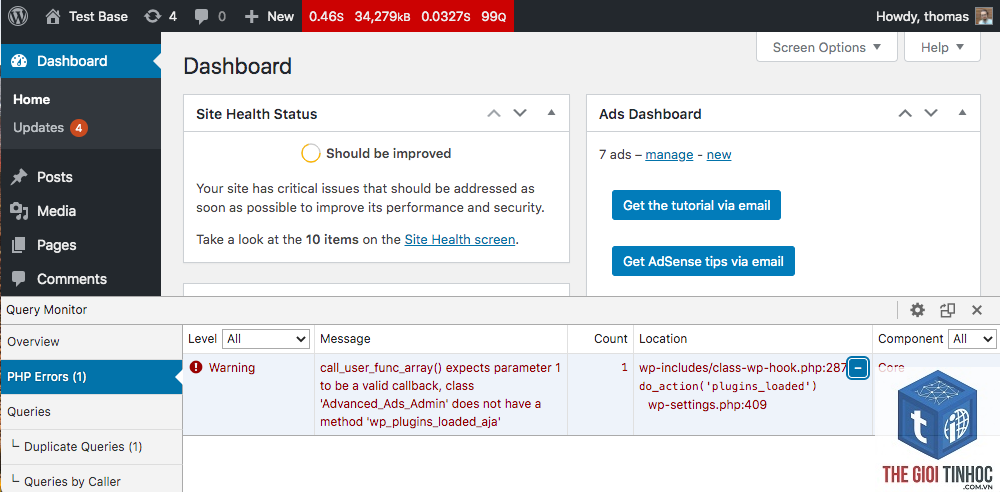Viewport: 1000px width, 492px height.
Task: Click the 0.46s page generation time
Action: point(327,17)
